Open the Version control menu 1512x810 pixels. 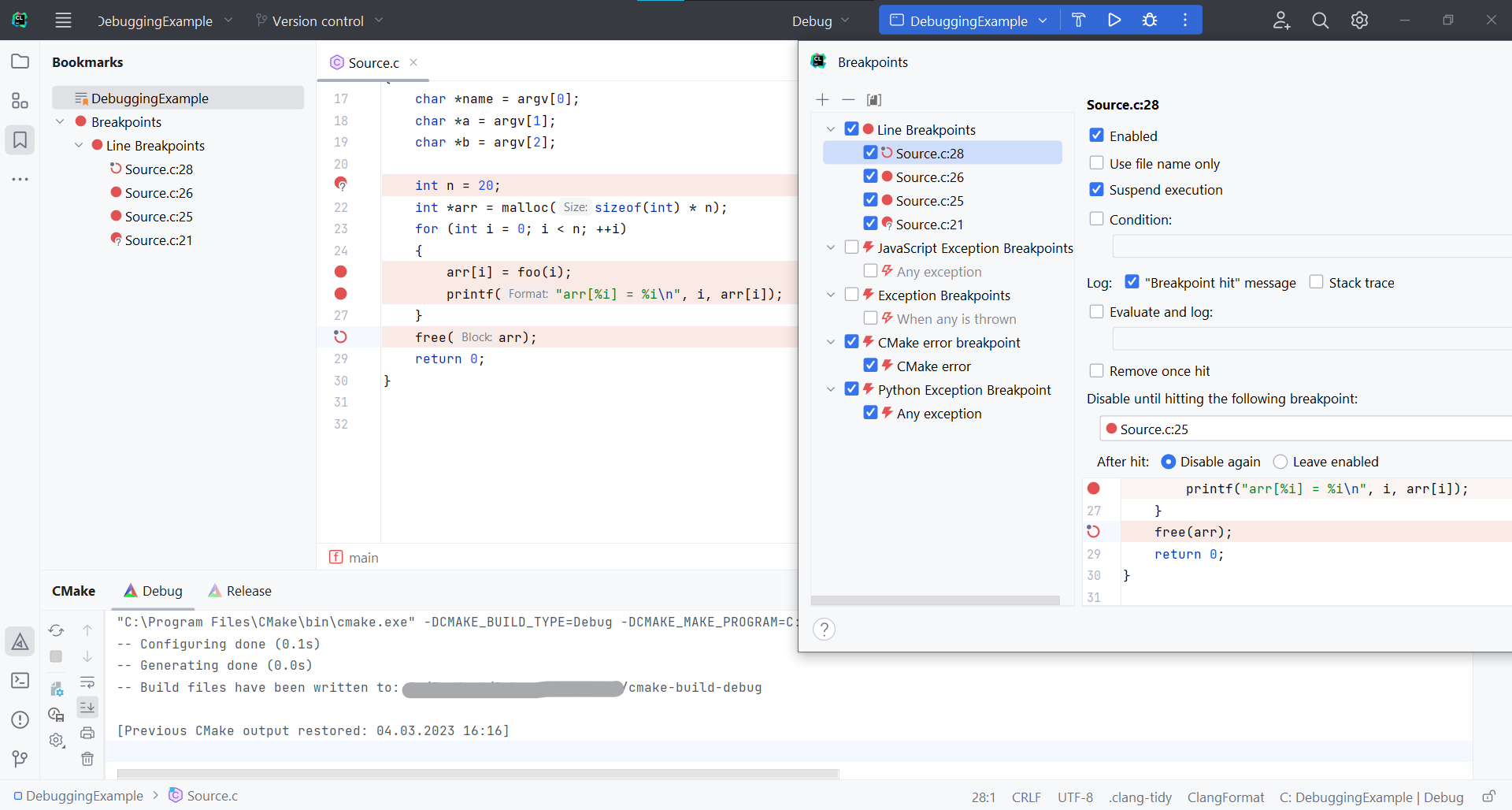(x=319, y=21)
